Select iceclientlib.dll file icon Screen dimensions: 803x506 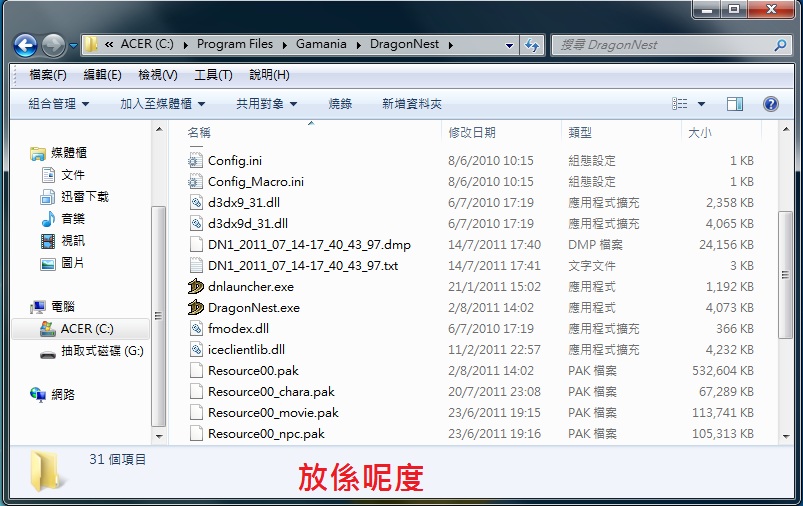tap(196, 350)
